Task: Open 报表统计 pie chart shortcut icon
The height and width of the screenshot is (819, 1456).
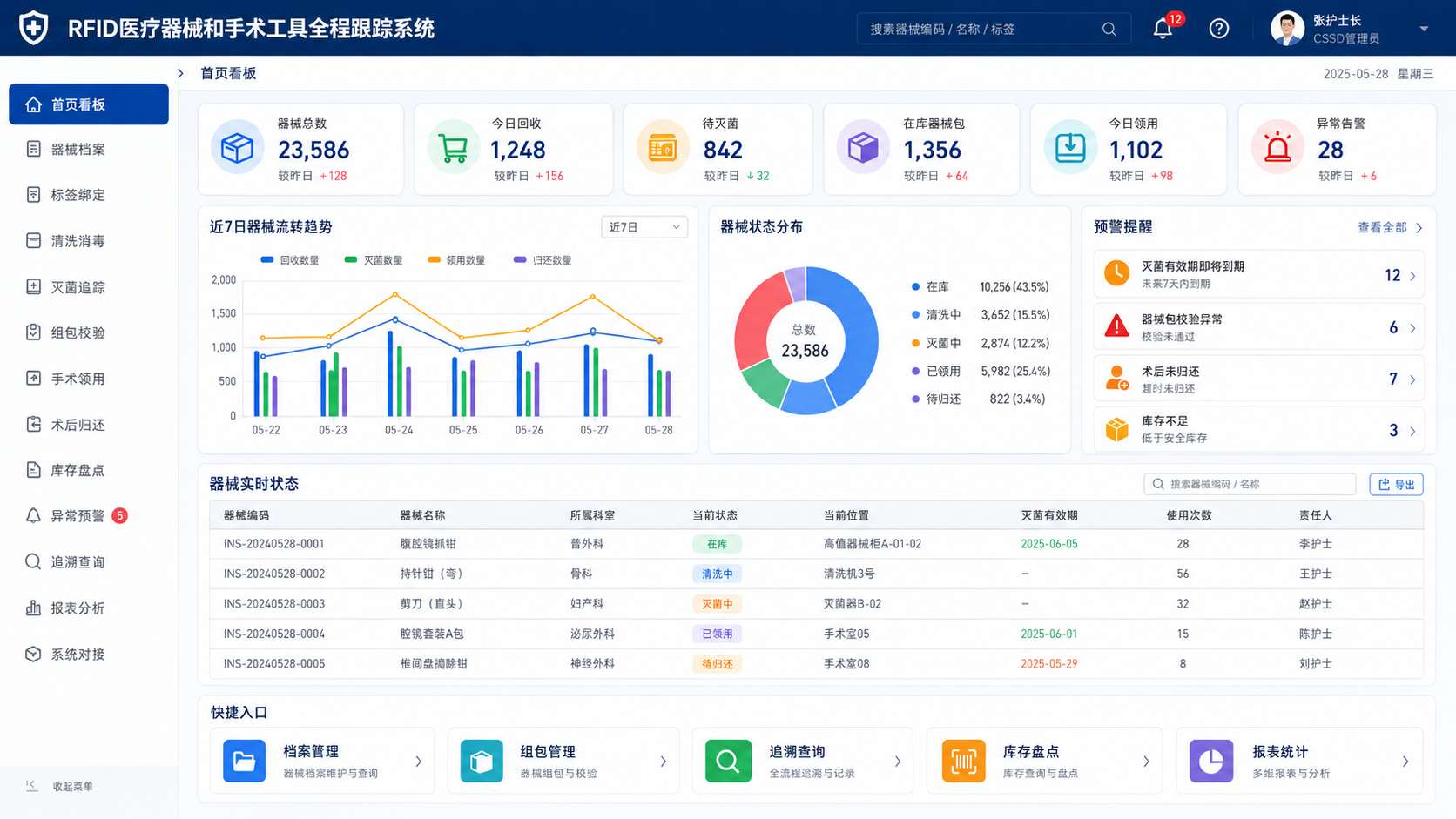Action: pyautogui.click(x=1211, y=761)
